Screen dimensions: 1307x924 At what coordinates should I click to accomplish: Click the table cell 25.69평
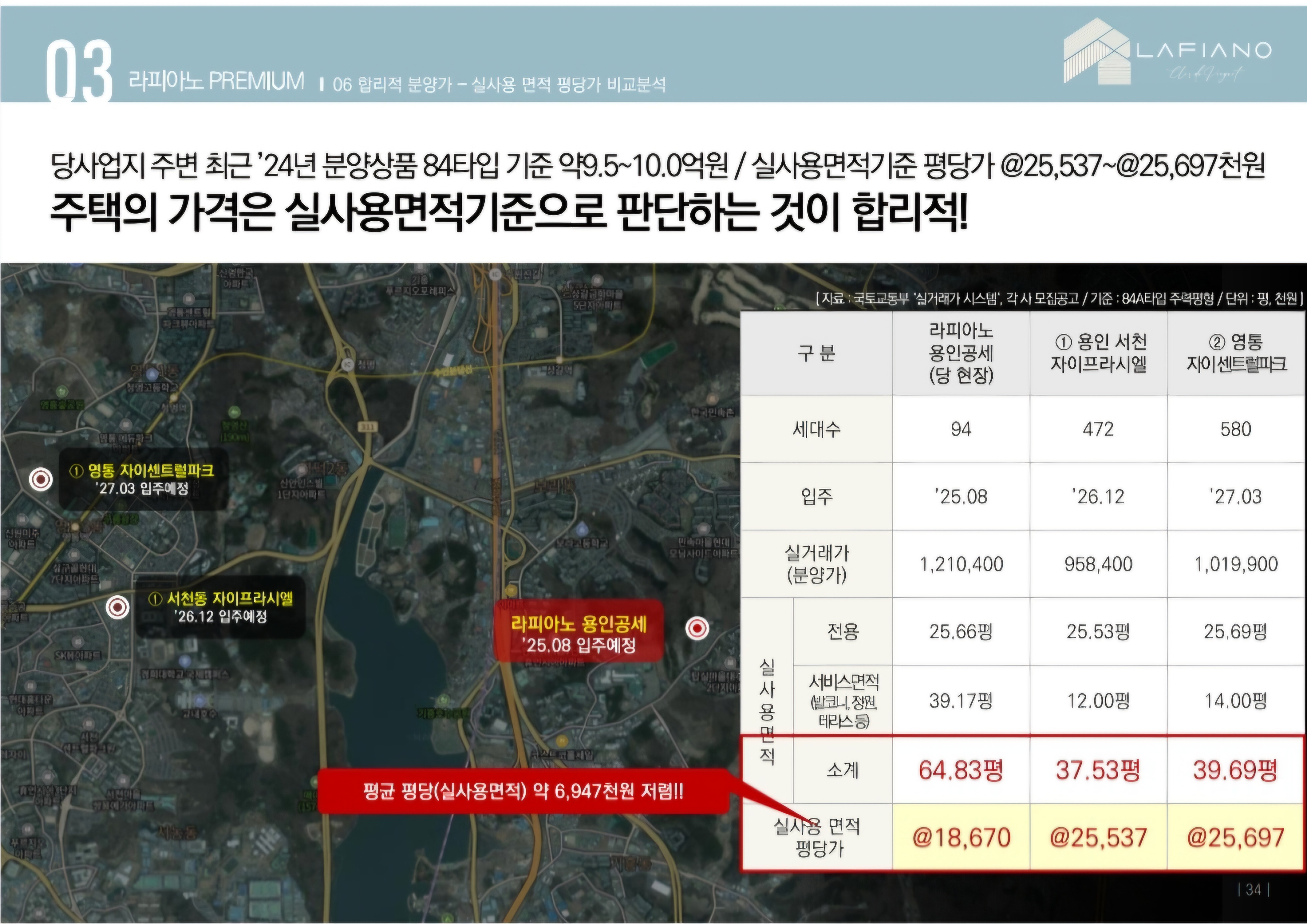pyautogui.click(x=1236, y=631)
